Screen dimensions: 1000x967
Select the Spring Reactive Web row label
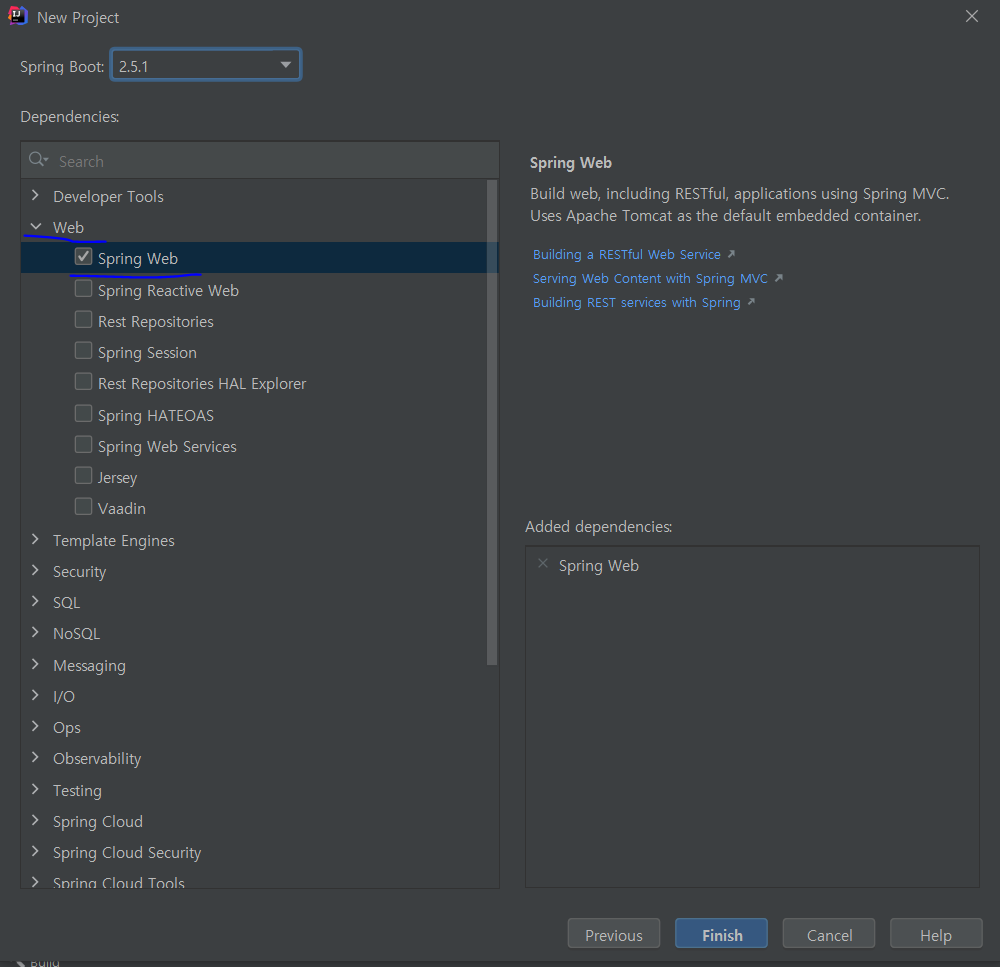[168, 291]
